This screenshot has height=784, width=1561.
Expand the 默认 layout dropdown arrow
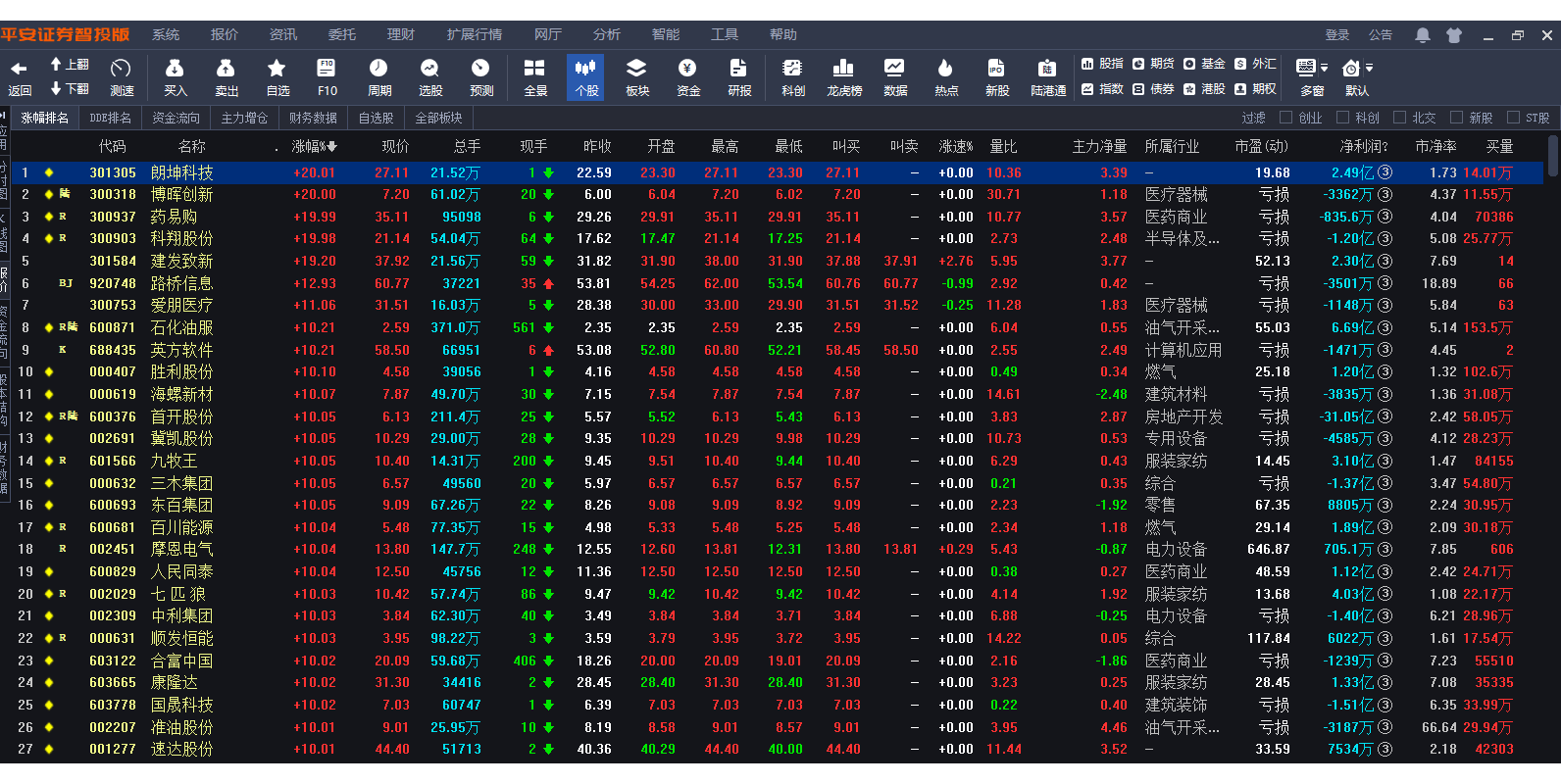1370,69
